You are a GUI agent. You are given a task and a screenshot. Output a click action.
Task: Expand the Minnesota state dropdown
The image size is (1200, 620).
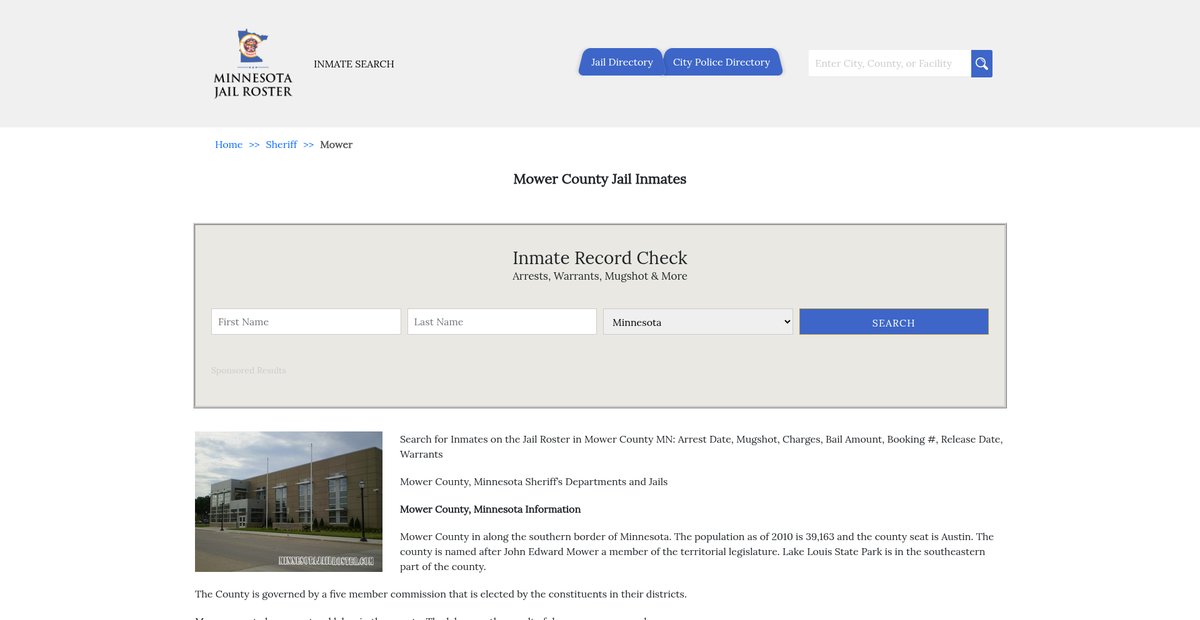(698, 322)
